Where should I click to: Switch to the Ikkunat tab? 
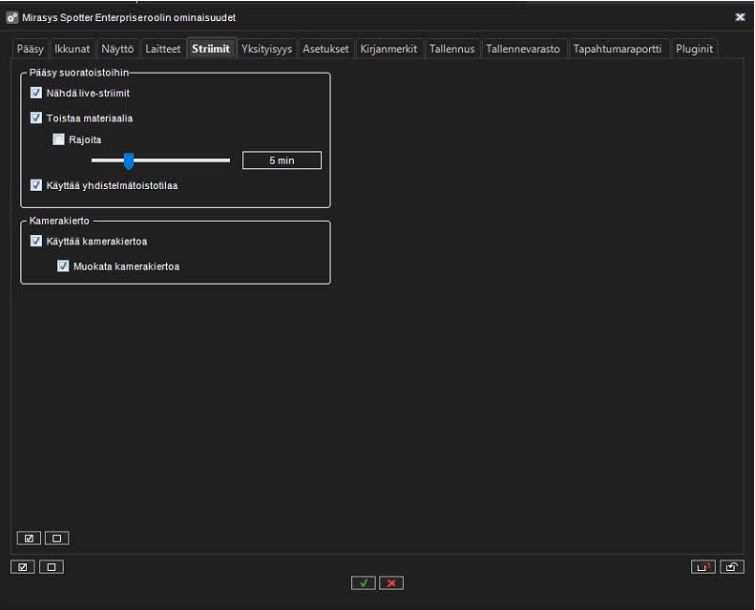pyautogui.click(x=72, y=49)
